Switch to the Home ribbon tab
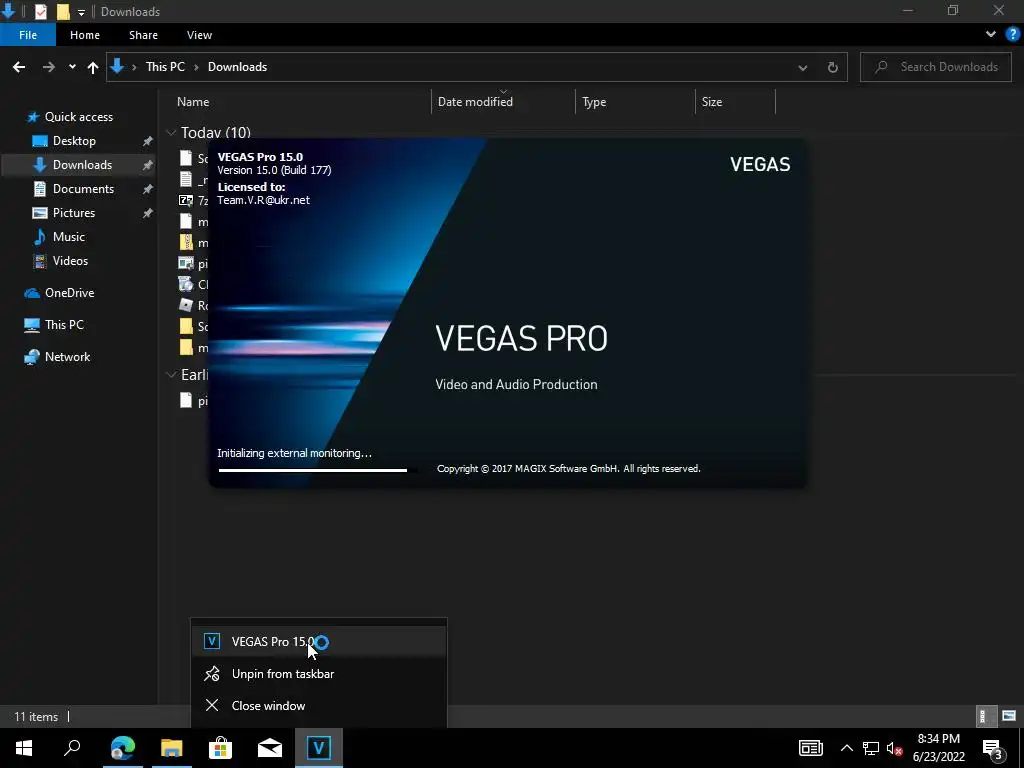This screenshot has height=768, width=1024. [x=85, y=35]
